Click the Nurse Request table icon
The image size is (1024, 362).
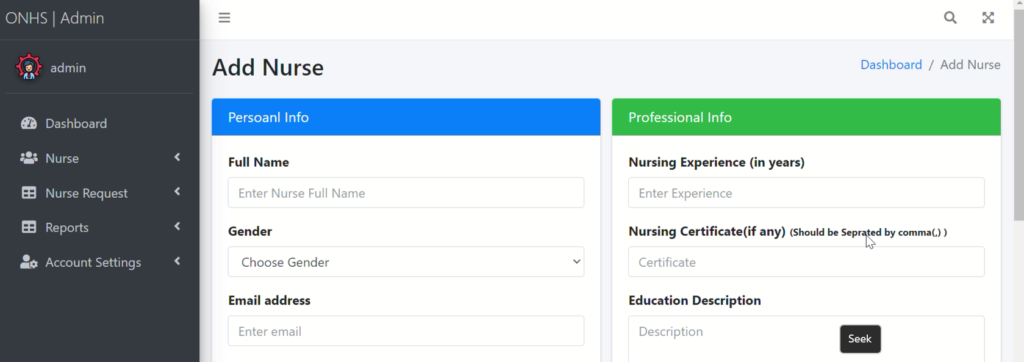[29, 193]
